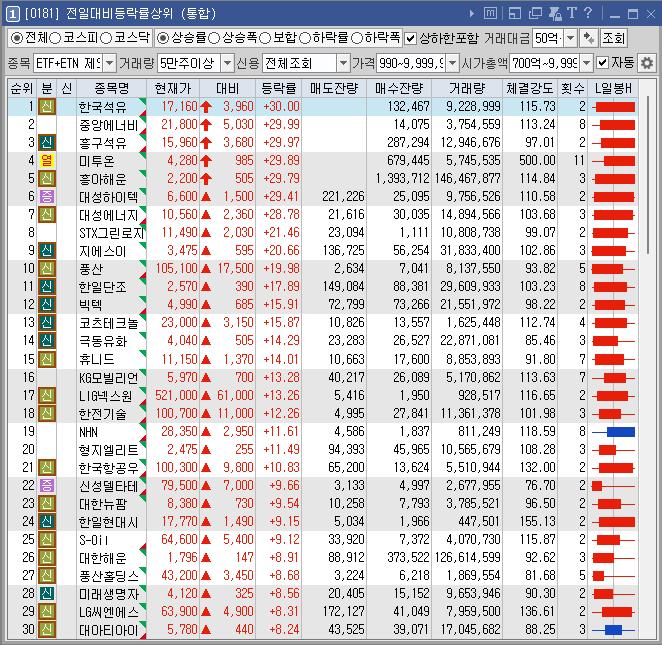This screenshot has height=645, width=662.
Task: Toggle the 자동 auto-refresh checkbox
Action: click(x=602, y=63)
